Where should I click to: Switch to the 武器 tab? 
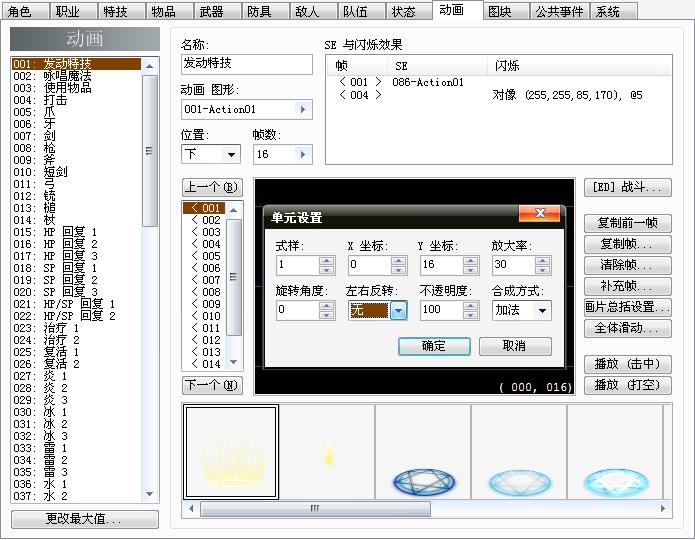pyautogui.click(x=216, y=11)
